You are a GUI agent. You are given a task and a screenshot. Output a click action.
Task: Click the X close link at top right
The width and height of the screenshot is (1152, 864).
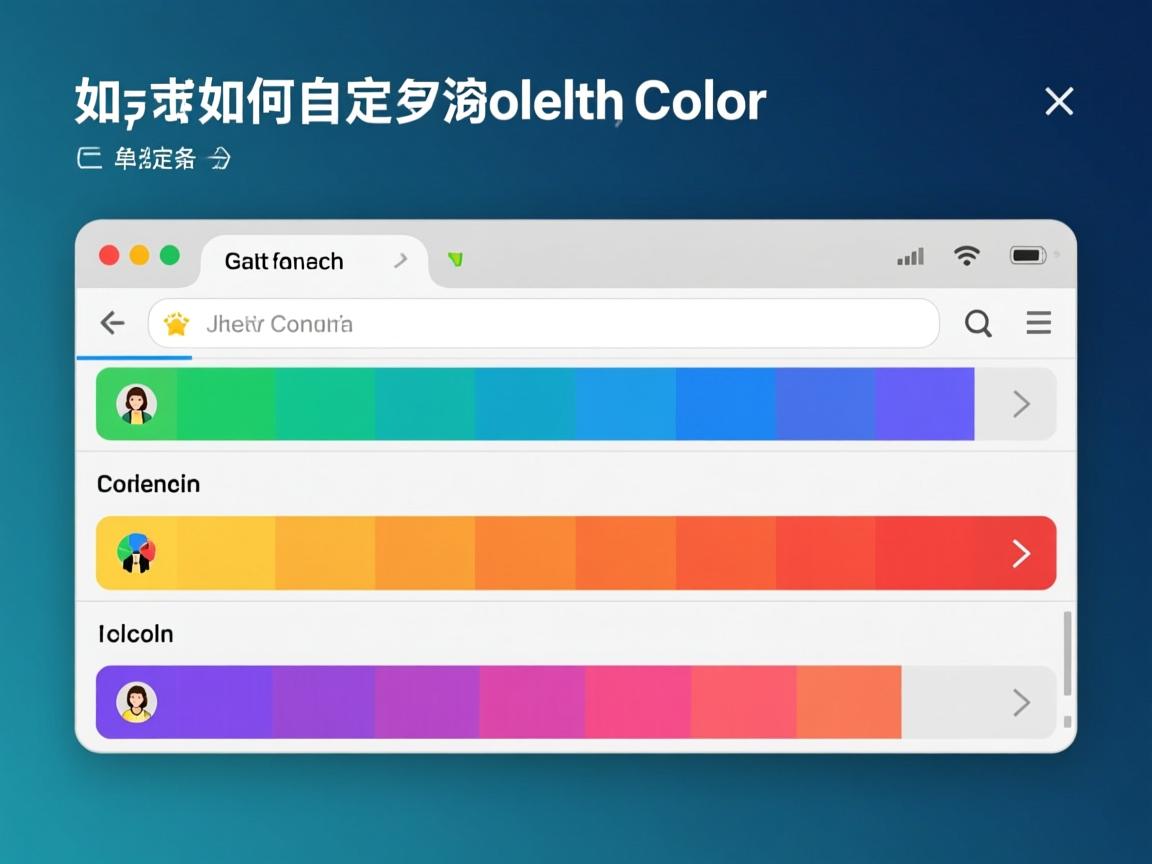click(1059, 101)
